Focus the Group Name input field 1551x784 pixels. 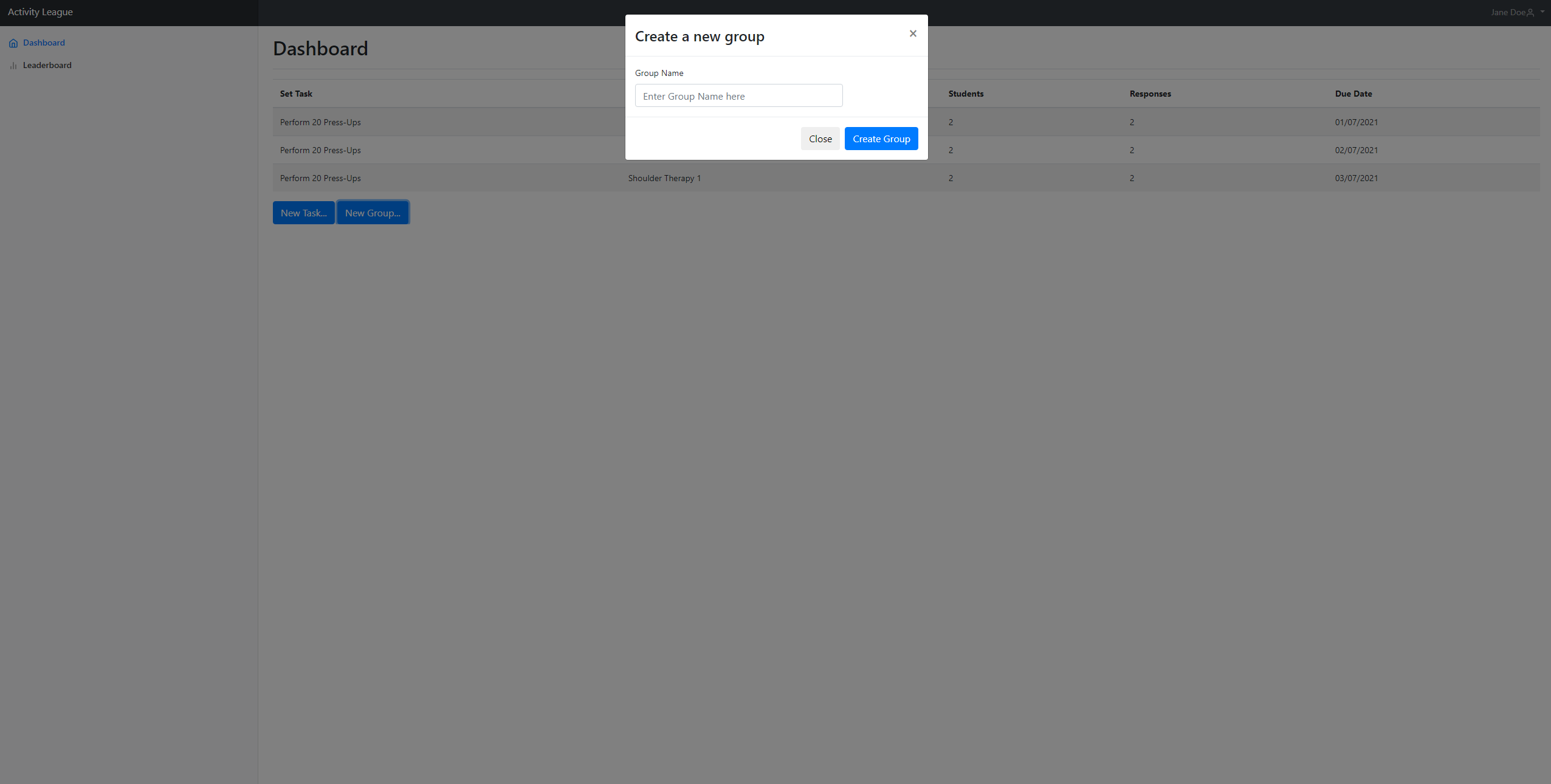(738, 95)
